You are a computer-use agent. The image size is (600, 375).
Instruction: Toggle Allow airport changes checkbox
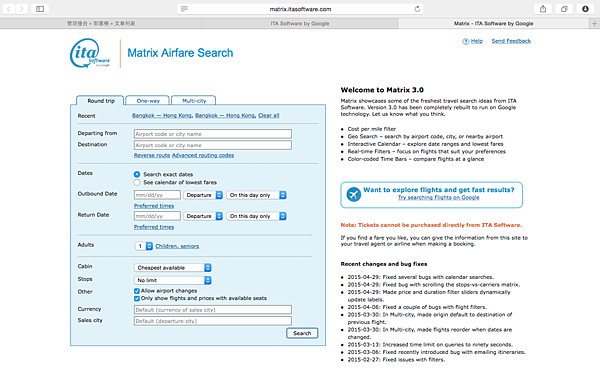pyautogui.click(x=137, y=291)
